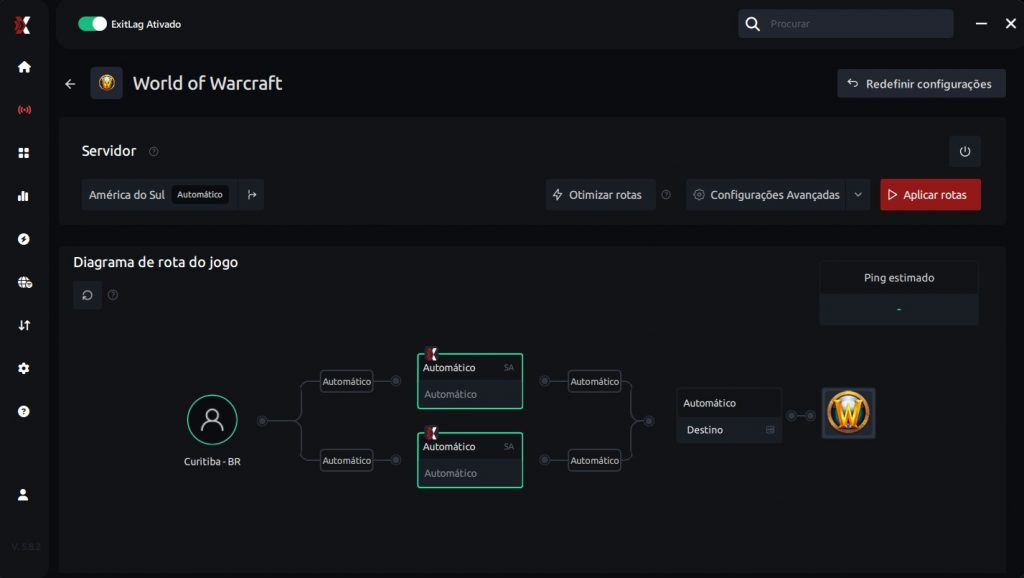Expand the Configurações Avançadas chevron dropdown
Image resolution: width=1024 pixels, height=578 pixels.
tap(858, 195)
